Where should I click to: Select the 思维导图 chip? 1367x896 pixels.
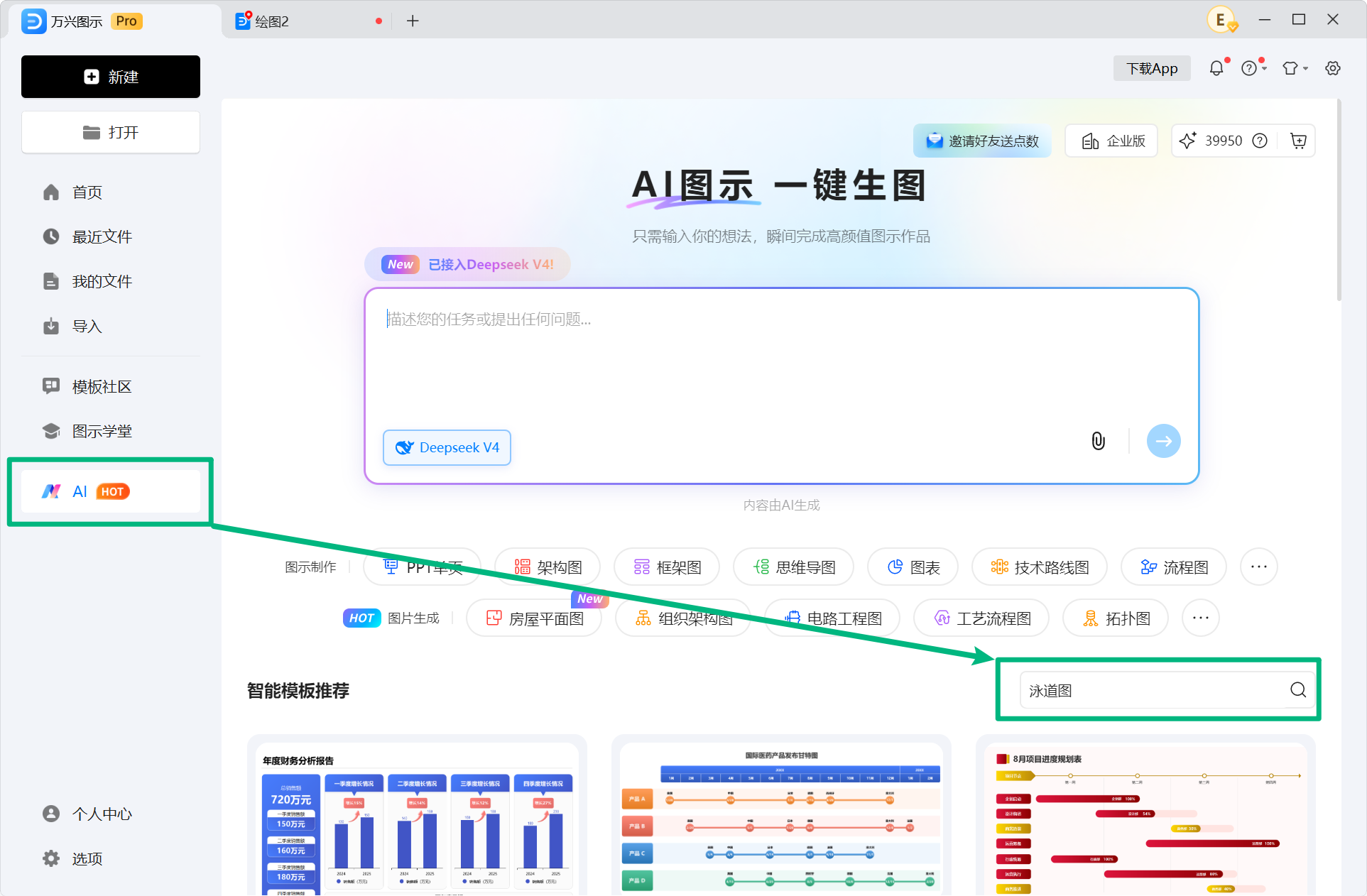tap(793, 567)
